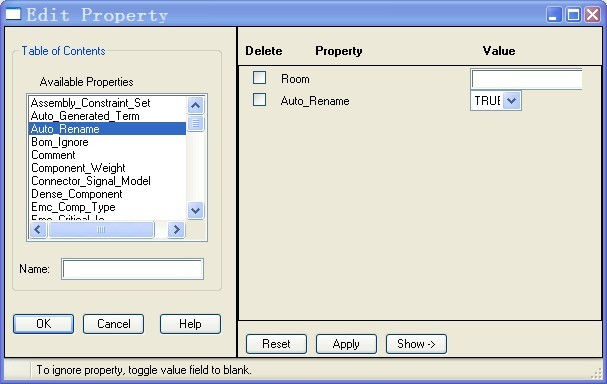This screenshot has width=607, height=384.
Task: Select Auto_Generated_Term in the list
Action: (107, 116)
